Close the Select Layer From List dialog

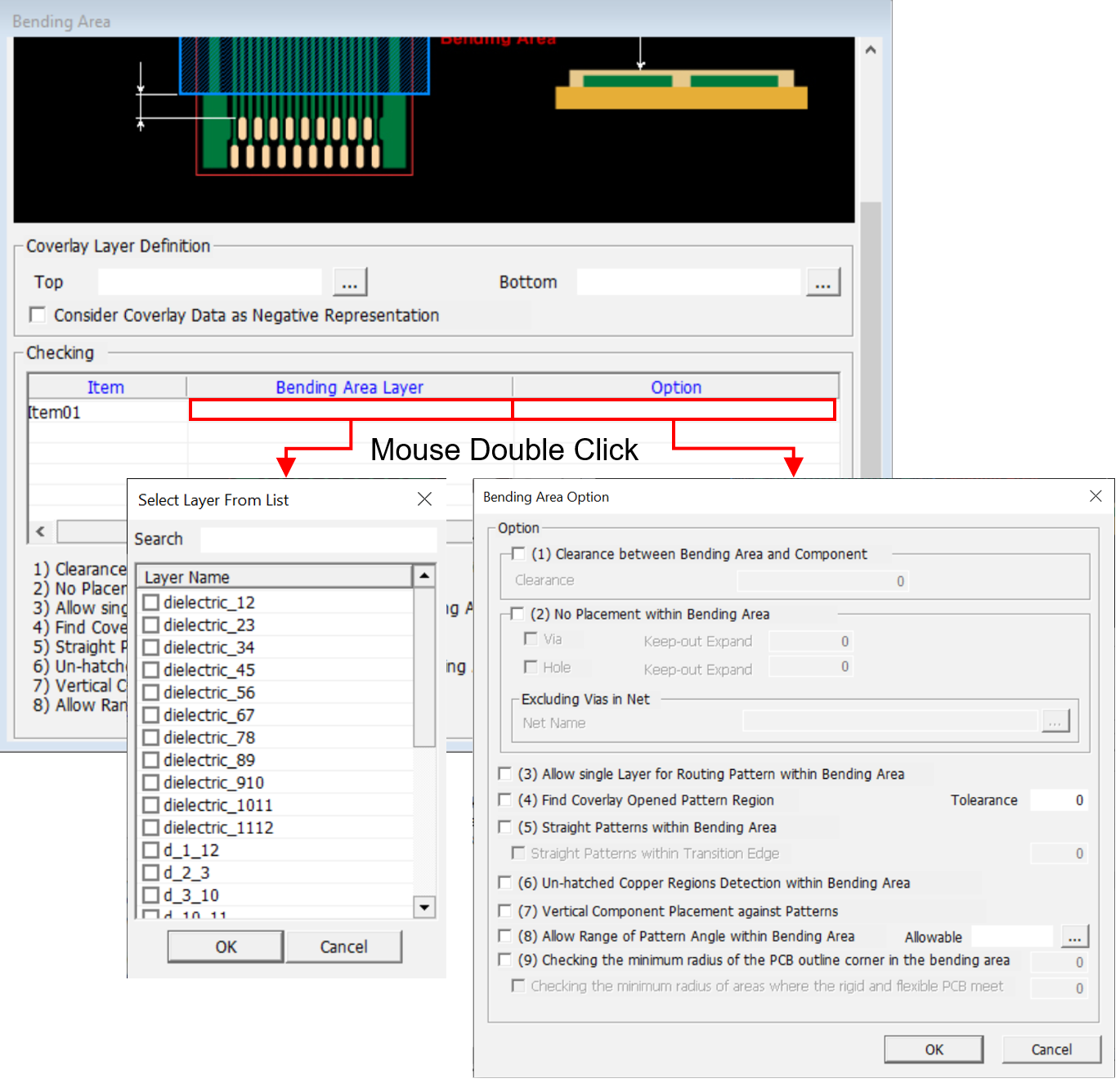pyautogui.click(x=424, y=499)
